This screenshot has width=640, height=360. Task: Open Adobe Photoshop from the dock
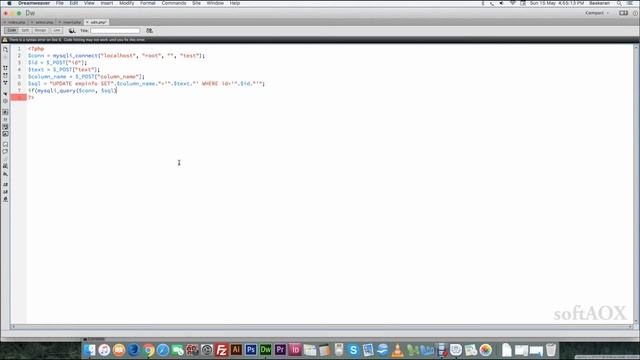[x=251, y=350]
